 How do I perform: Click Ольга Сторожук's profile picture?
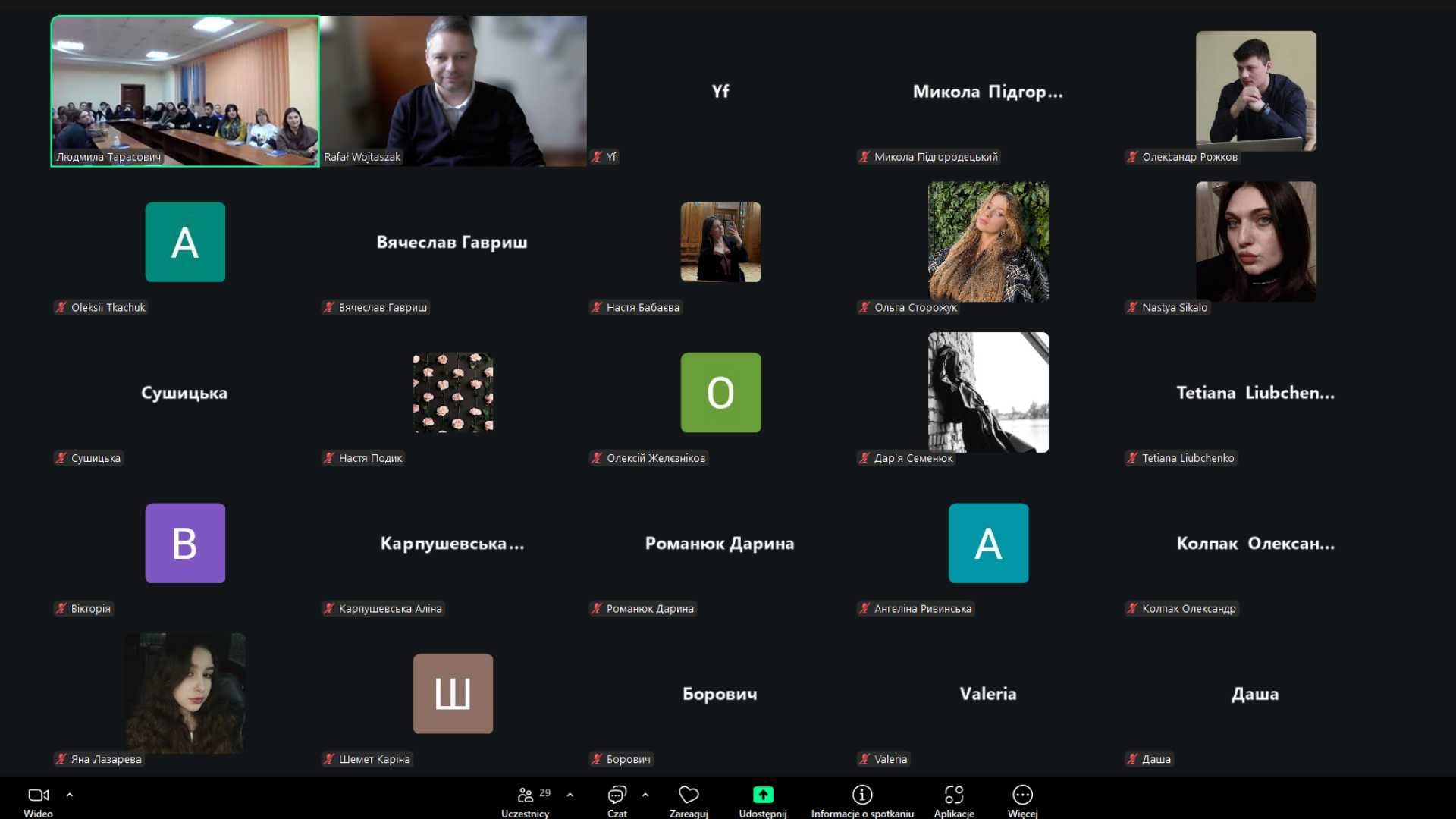tap(988, 241)
